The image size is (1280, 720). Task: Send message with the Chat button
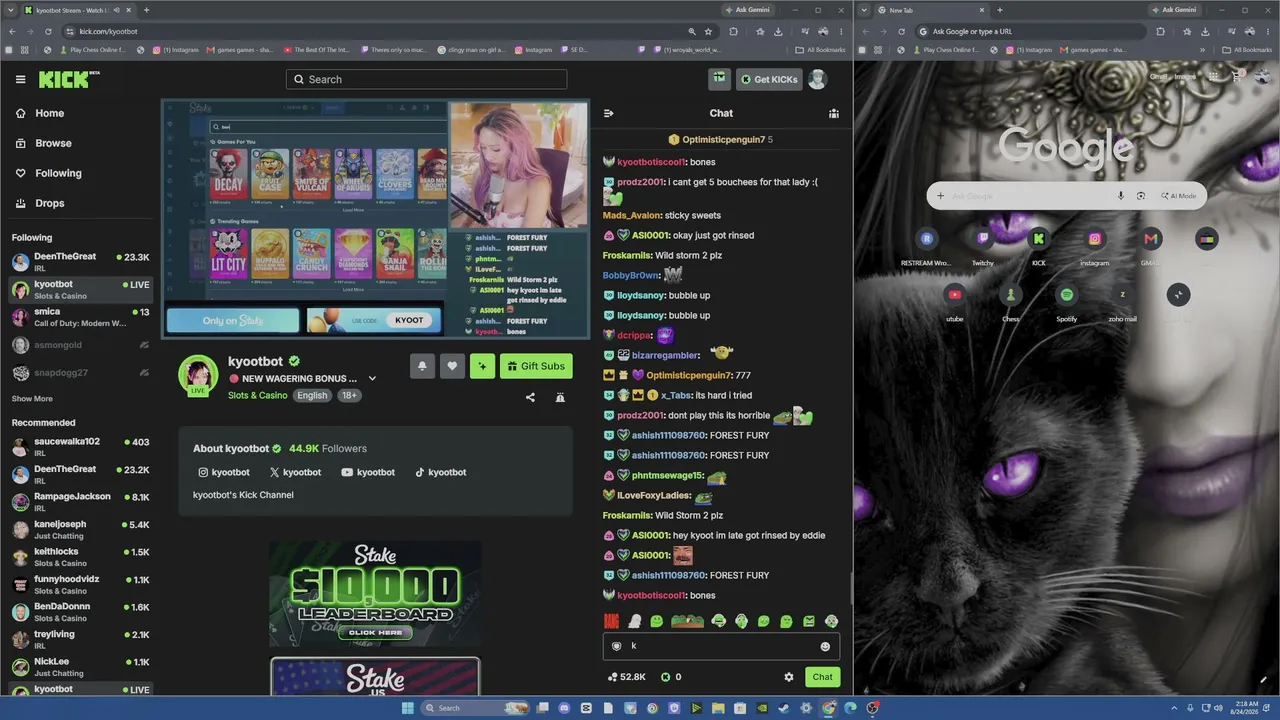click(x=822, y=677)
